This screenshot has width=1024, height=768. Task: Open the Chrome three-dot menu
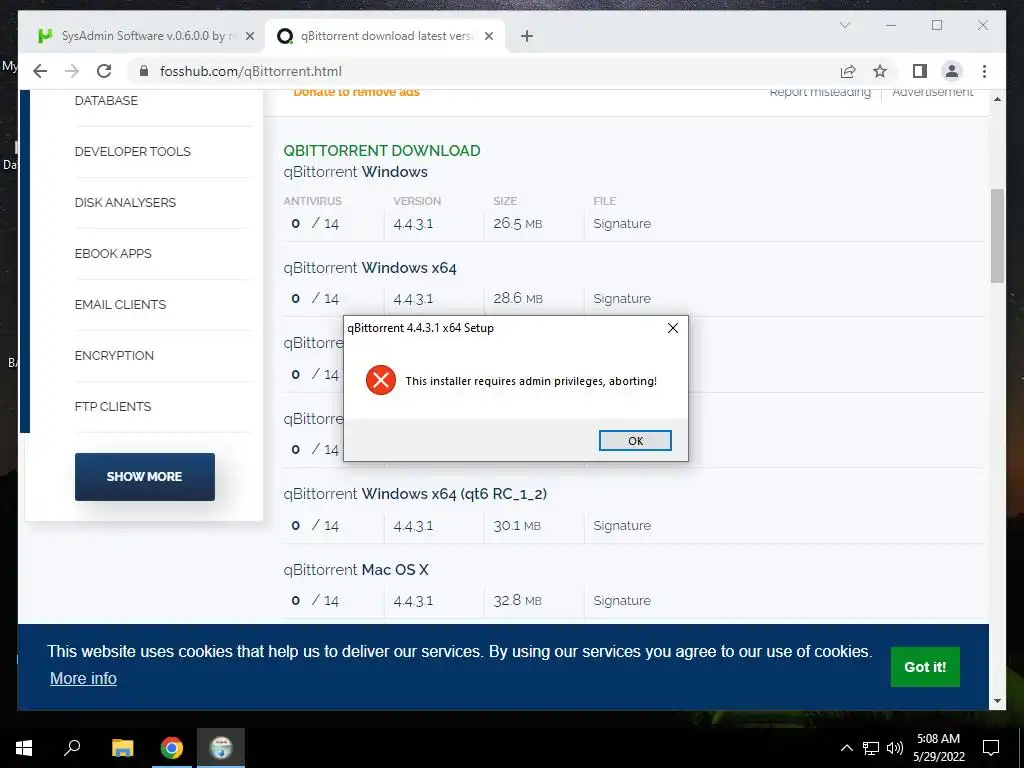[984, 71]
